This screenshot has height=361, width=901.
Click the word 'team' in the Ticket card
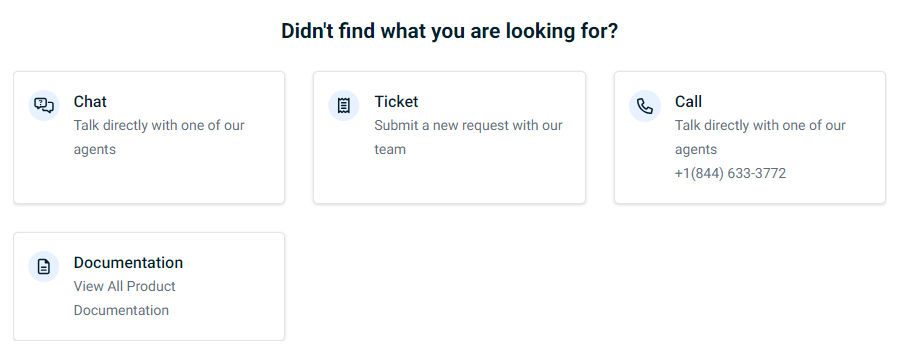(x=390, y=149)
